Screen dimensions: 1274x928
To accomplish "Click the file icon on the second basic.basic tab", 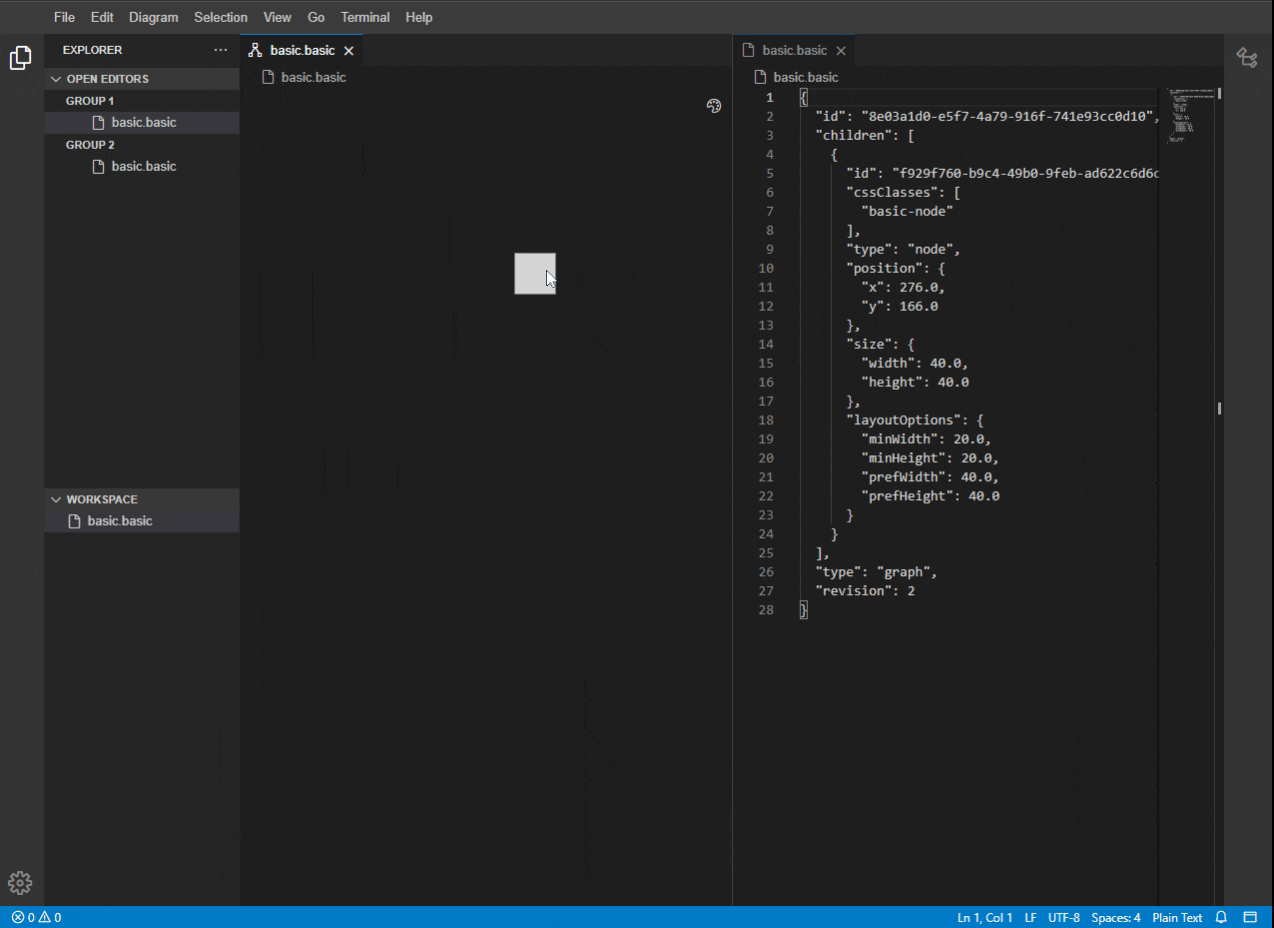I will [x=748, y=50].
